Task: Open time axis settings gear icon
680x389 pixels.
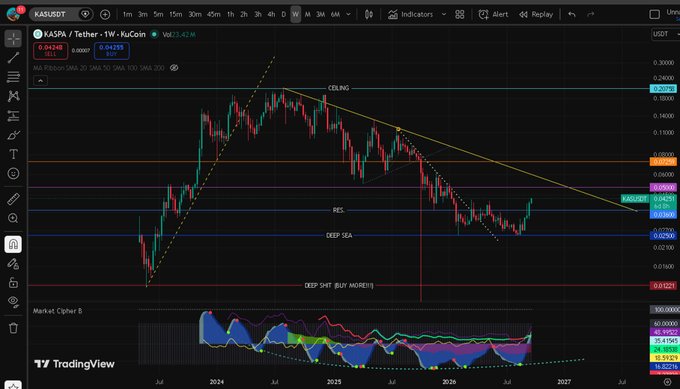Action: [x=667, y=382]
